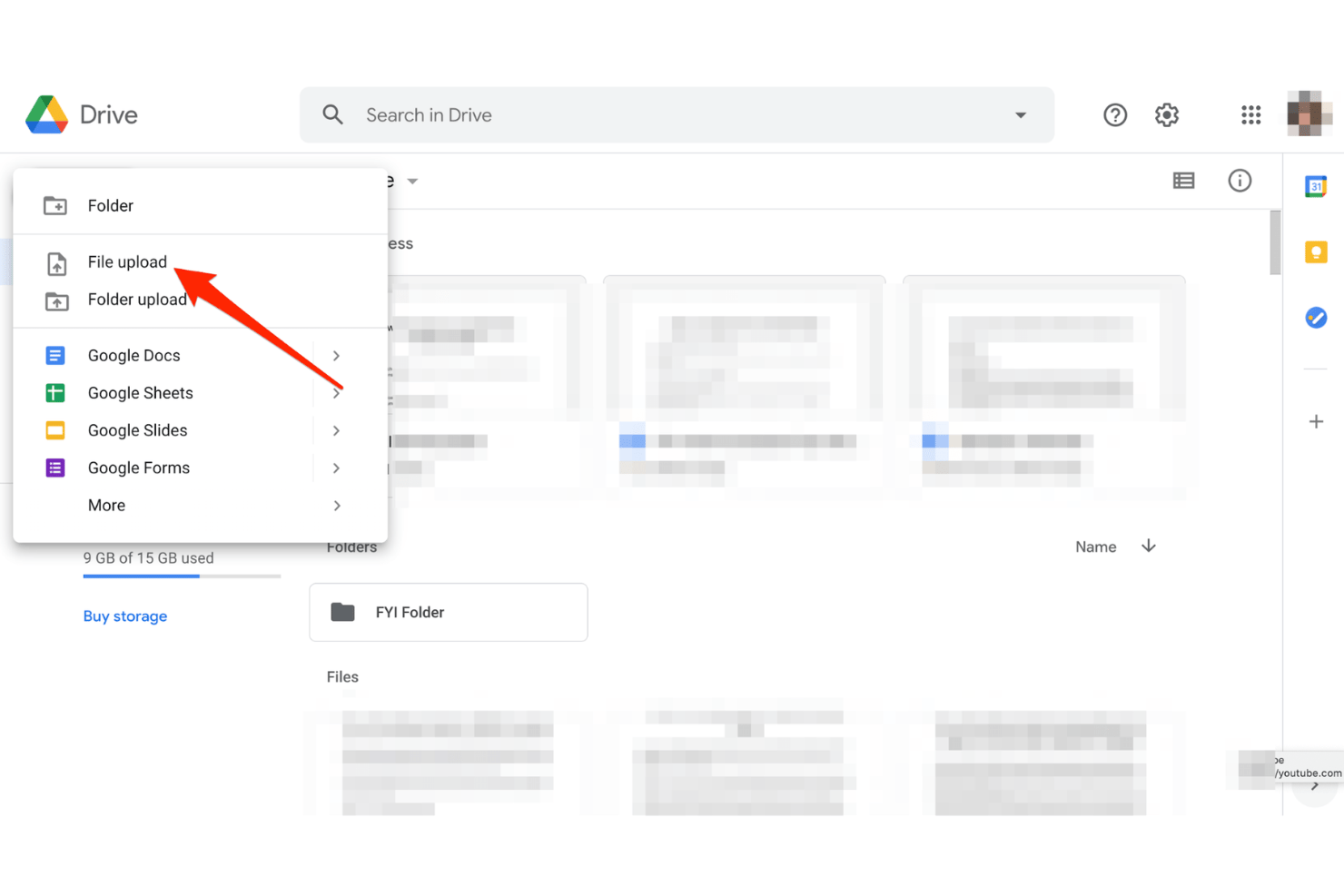Click the 9 GB of 15 GB used text

pyautogui.click(x=149, y=558)
